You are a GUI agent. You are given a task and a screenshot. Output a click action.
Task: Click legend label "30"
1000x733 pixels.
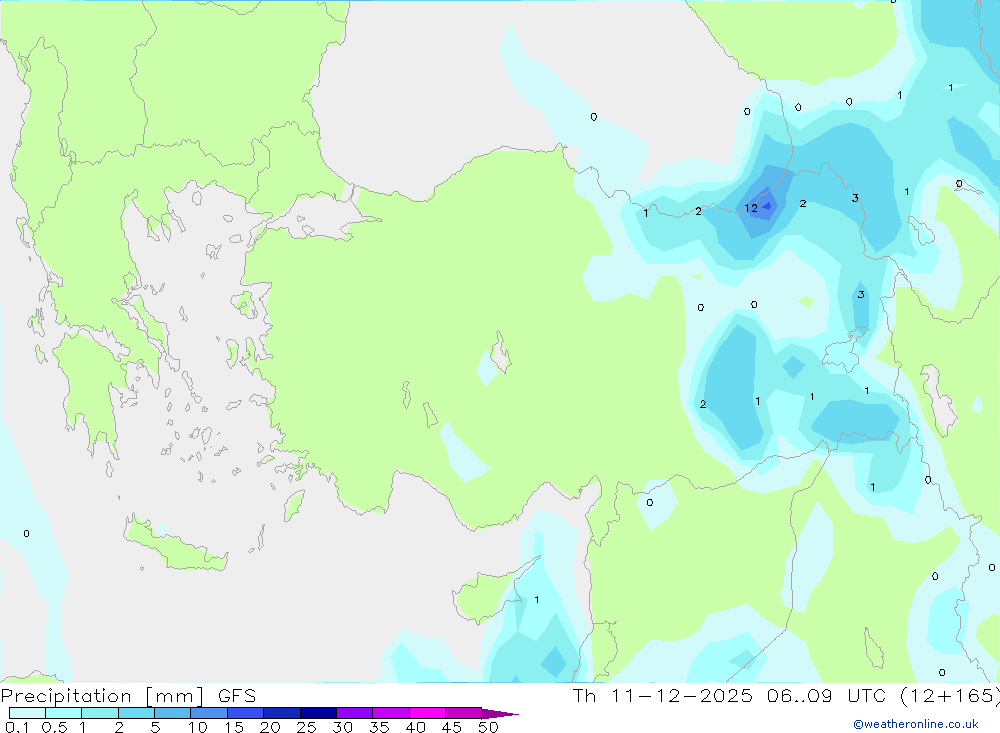tap(342, 727)
